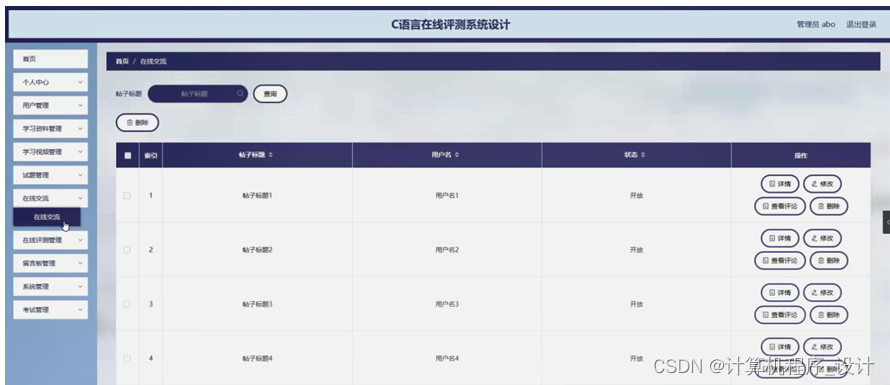Click the row 删除 button for 帖子标题3
The width and height of the screenshot is (890, 385).
pyautogui.click(x=829, y=315)
